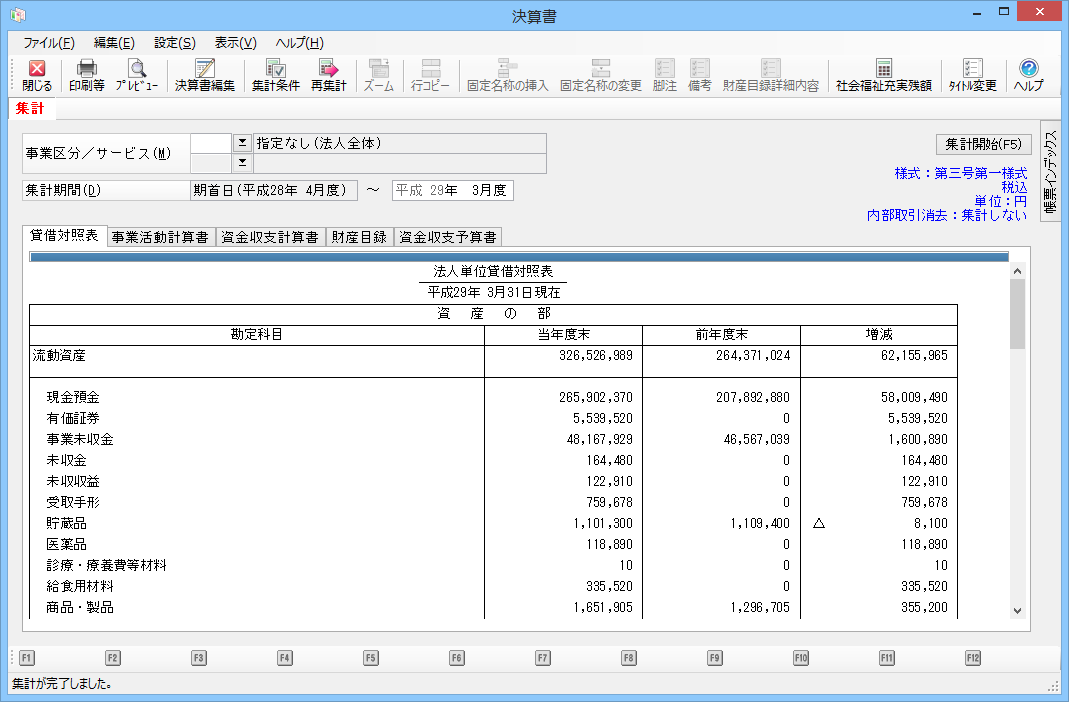
Task: Open the ファイル(F) menu
Action: coord(48,43)
